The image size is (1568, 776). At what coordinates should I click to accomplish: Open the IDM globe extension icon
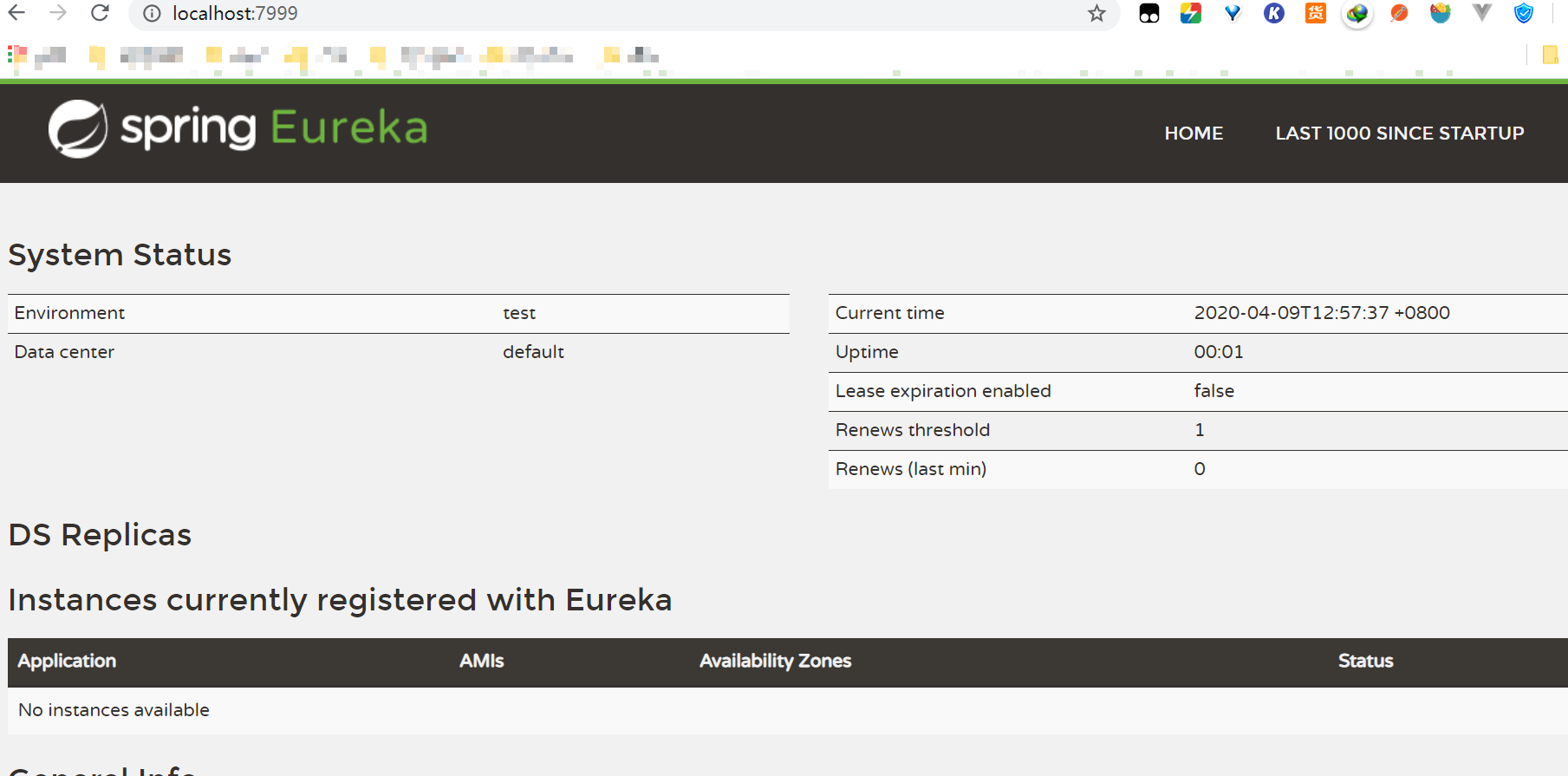click(x=1357, y=13)
